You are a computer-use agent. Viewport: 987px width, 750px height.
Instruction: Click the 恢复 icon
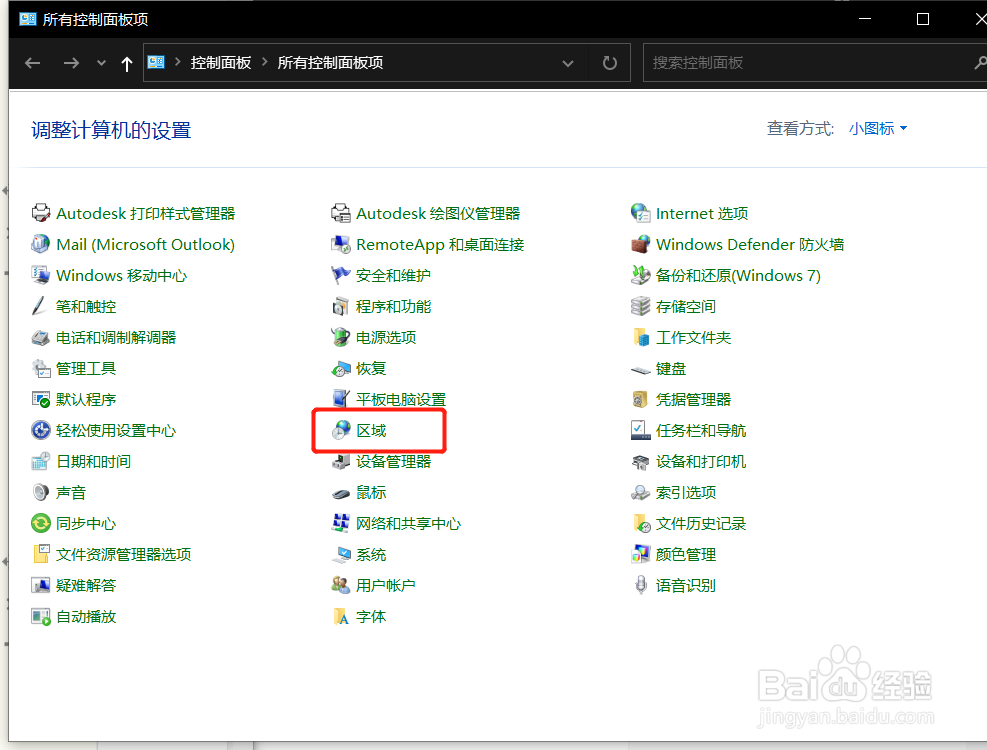pyautogui.click(x=341, y=368)
